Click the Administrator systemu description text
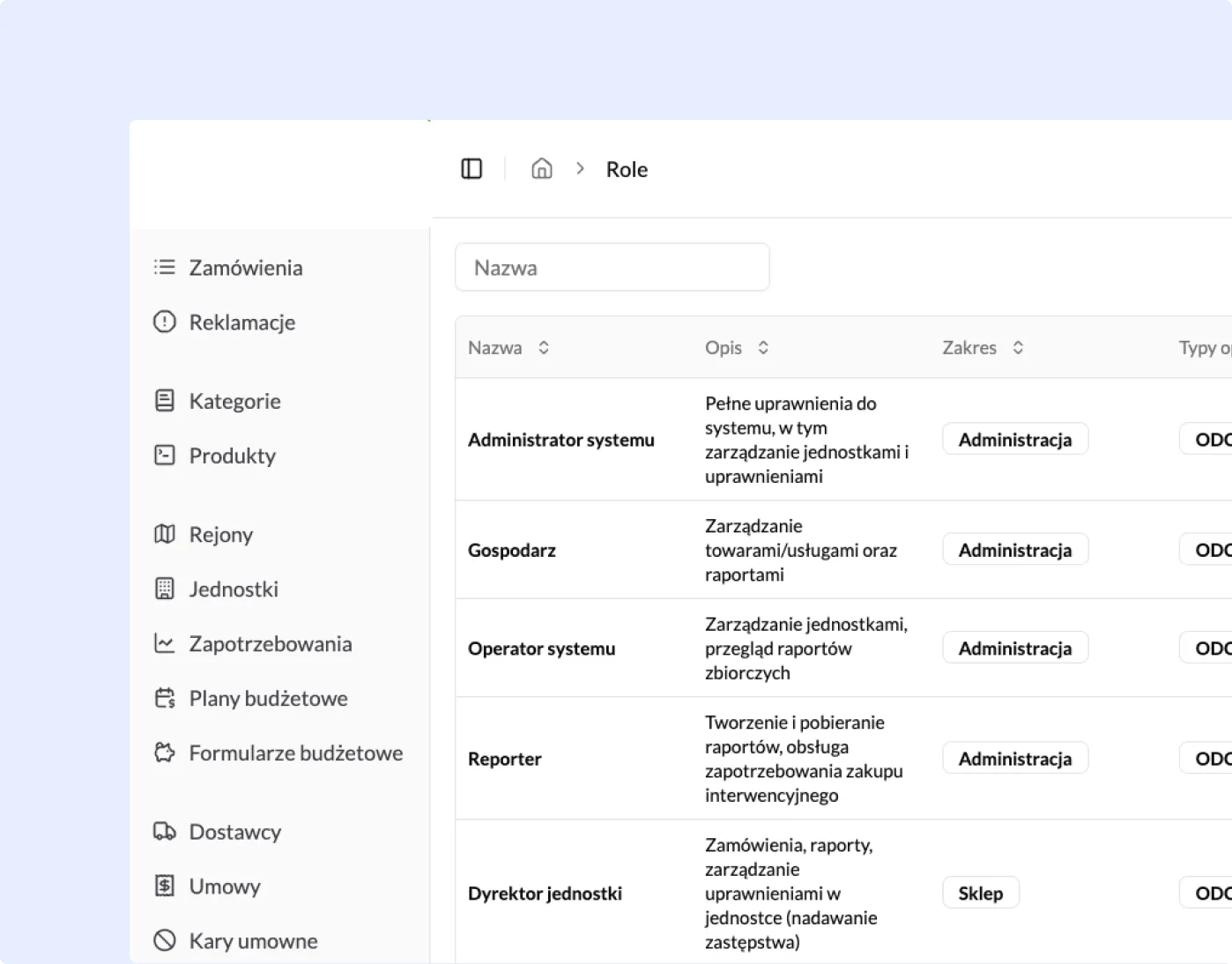 click(x=806, y=440)
